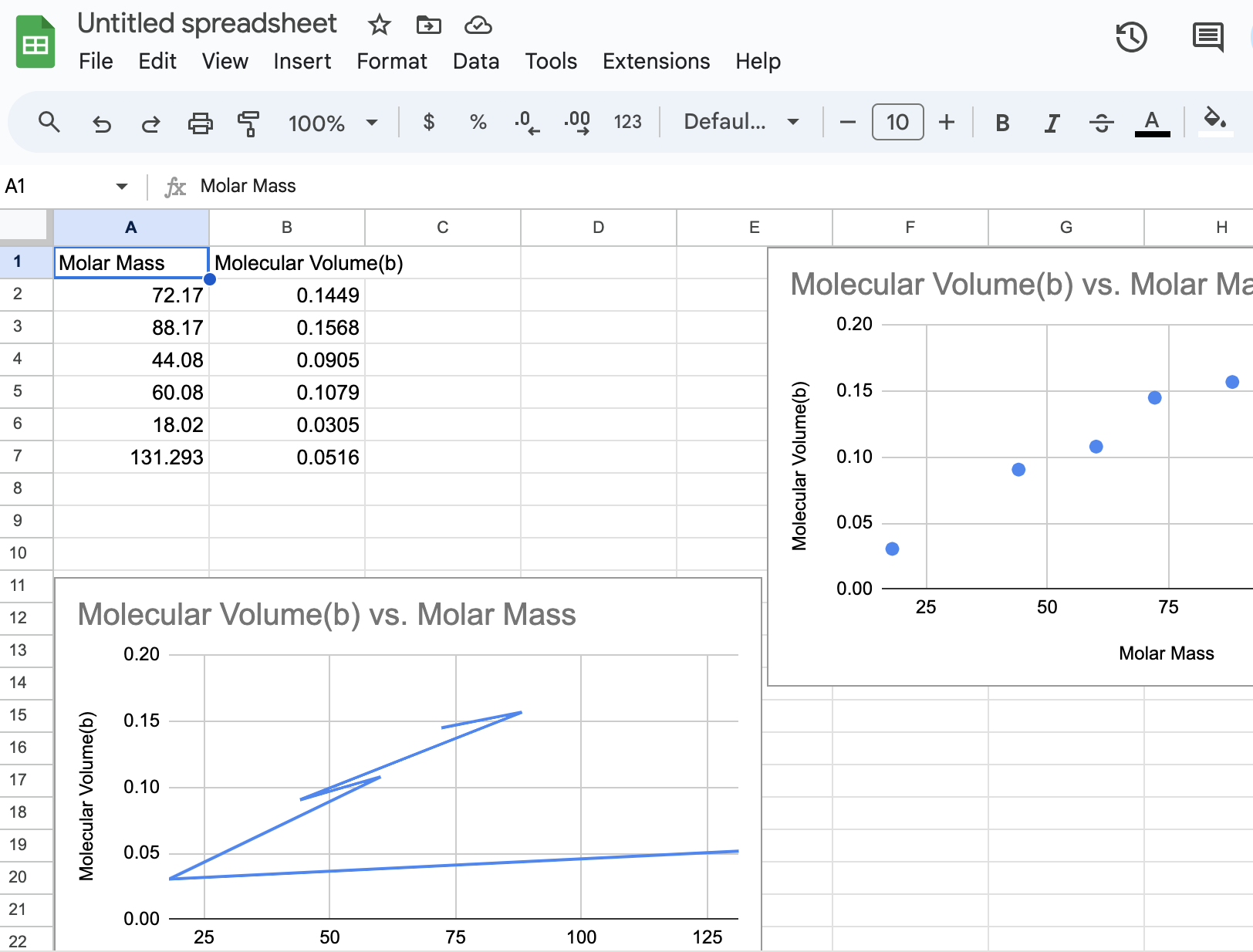
Task: Check the cloud save status icon
Action: [478, 25]
